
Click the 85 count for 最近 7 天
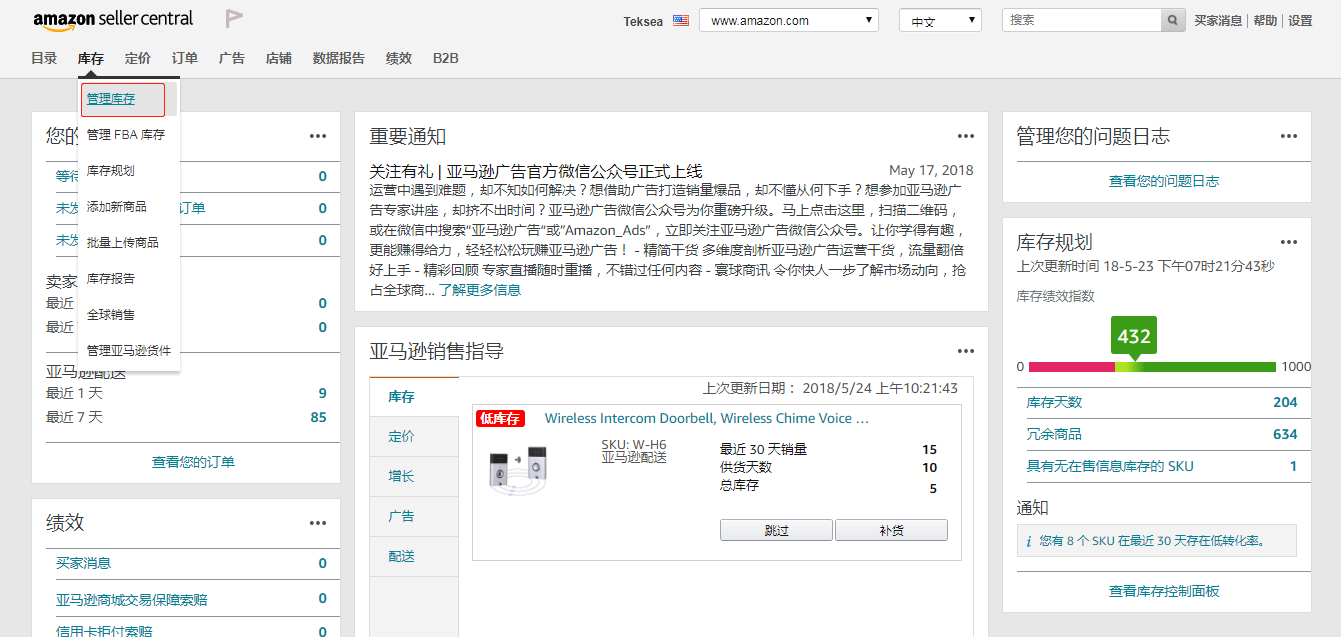click(x=318, y=417)
